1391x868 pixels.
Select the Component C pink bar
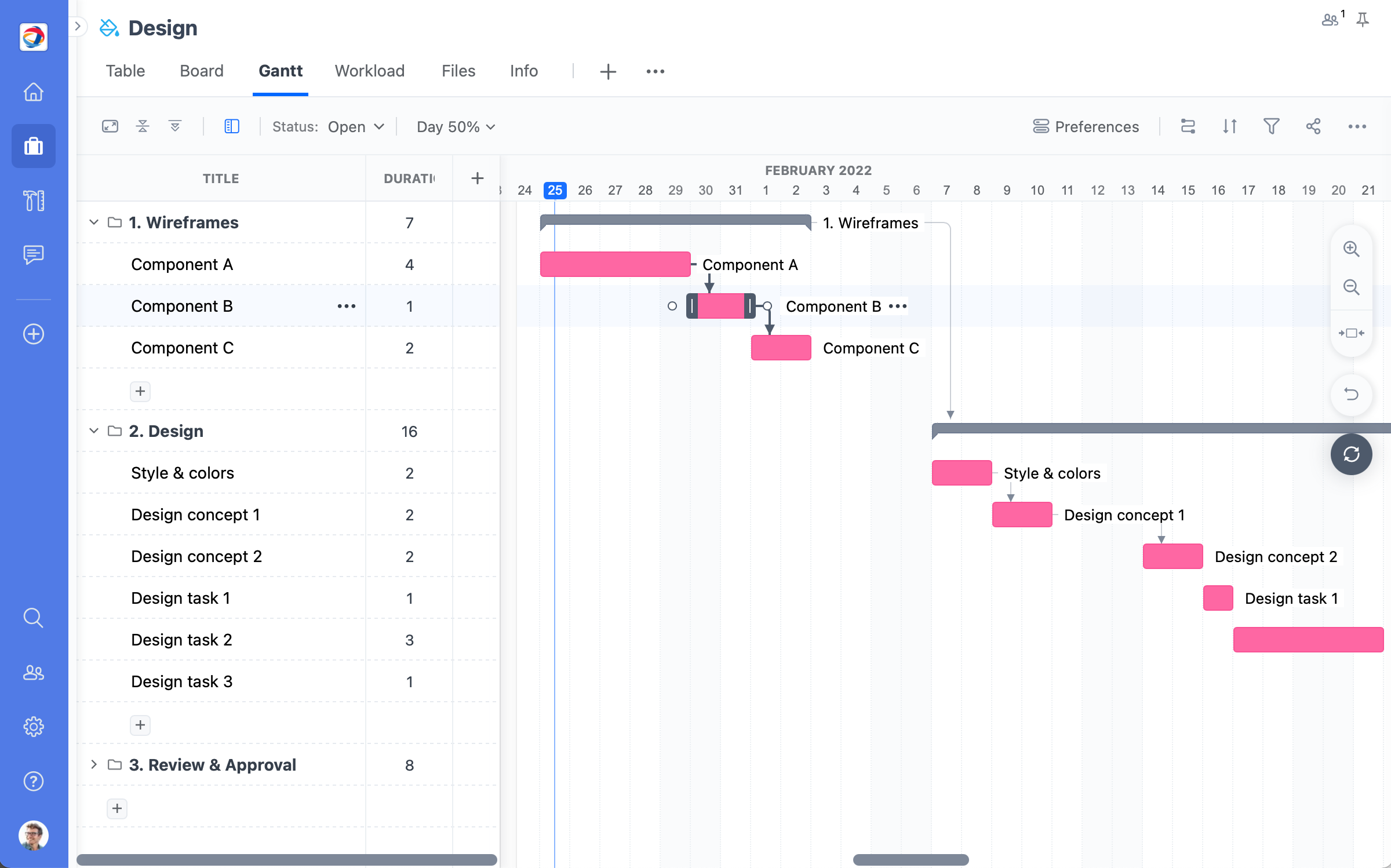pyautogui.click(x=781, y=348)
